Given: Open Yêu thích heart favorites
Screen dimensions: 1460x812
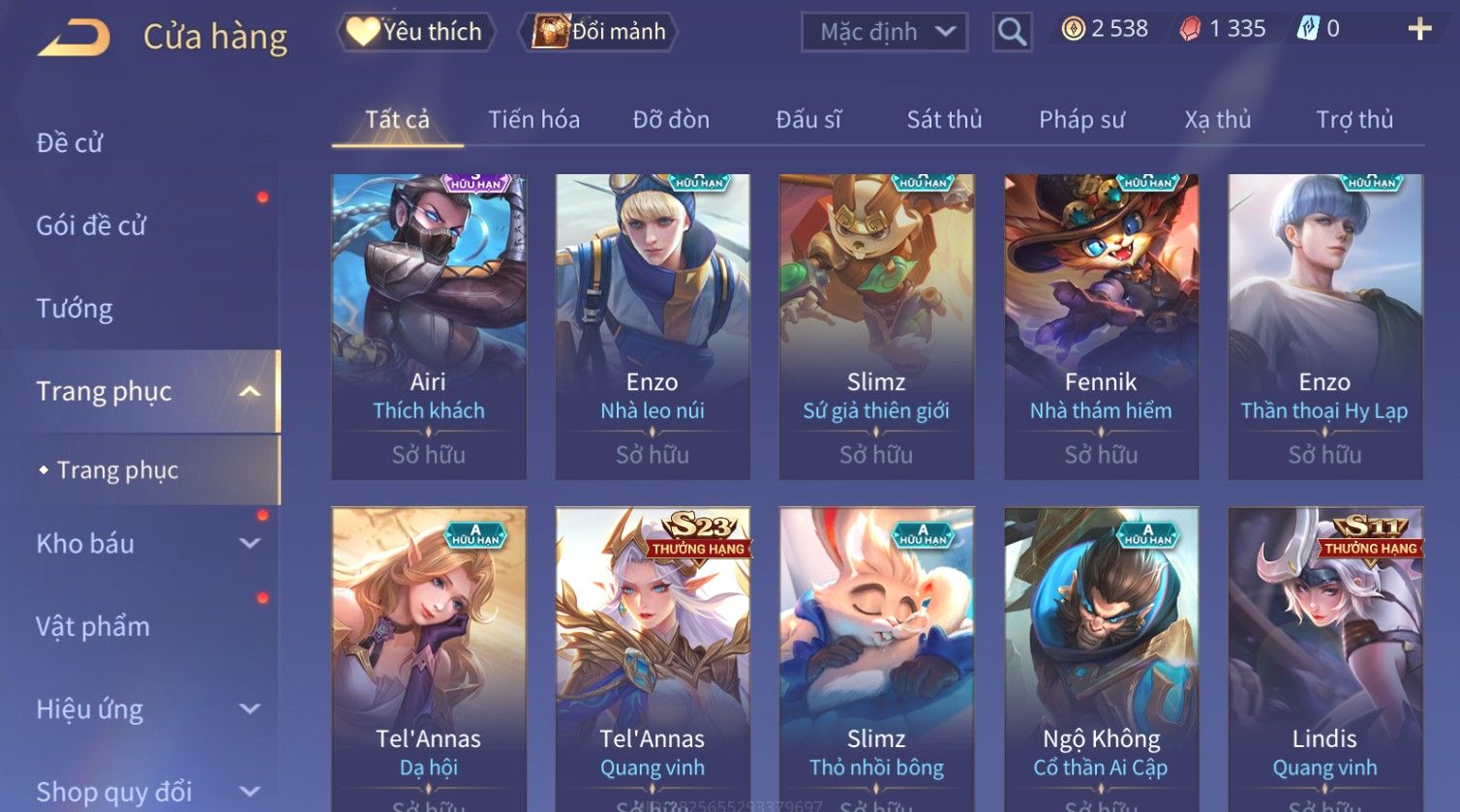Looking at the screenshot, I should [363, 31].
